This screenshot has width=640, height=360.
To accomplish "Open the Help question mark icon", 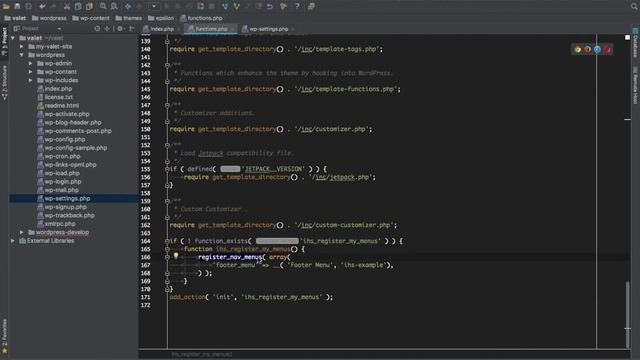I will (297, 7).
